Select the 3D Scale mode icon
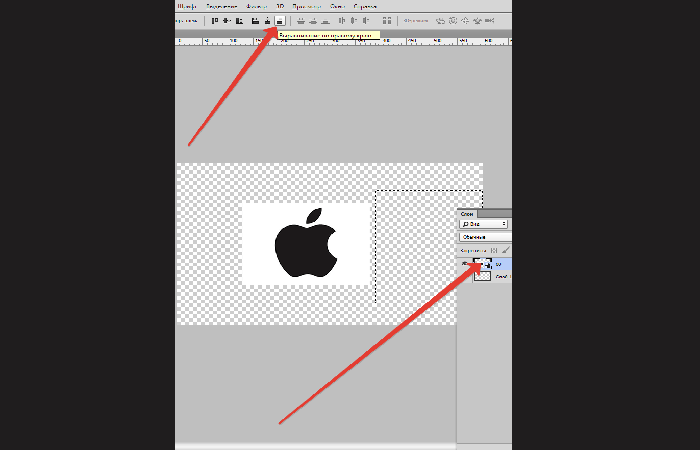700x450 pixels. 490,21
